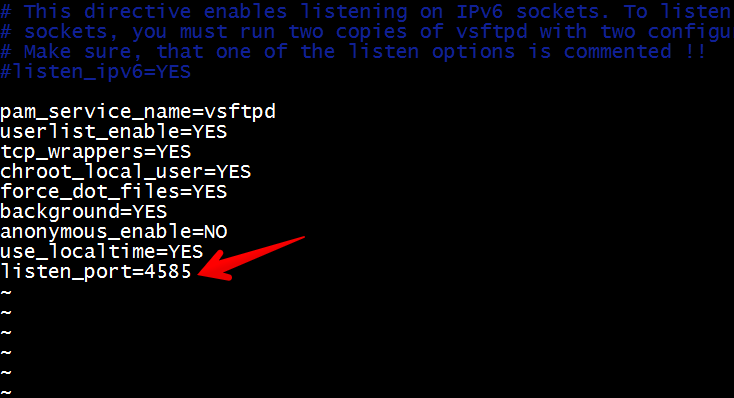Click the YES value of chroot_local_user
This screenshot has width=734, height=398.
(234, 172)
